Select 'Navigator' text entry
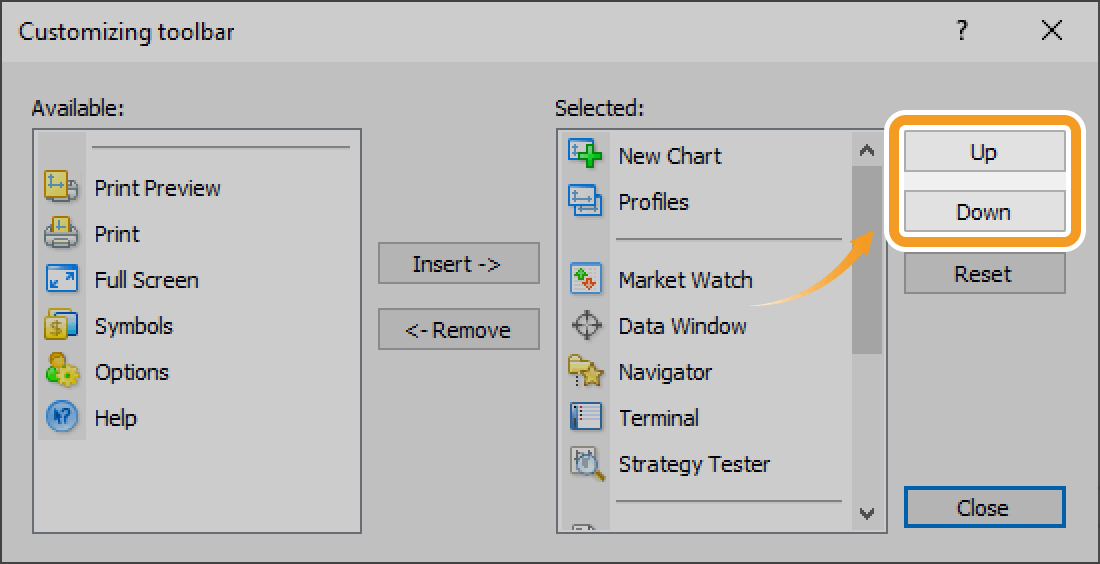Screen dimensions: 1100x564 pos(665,372)
